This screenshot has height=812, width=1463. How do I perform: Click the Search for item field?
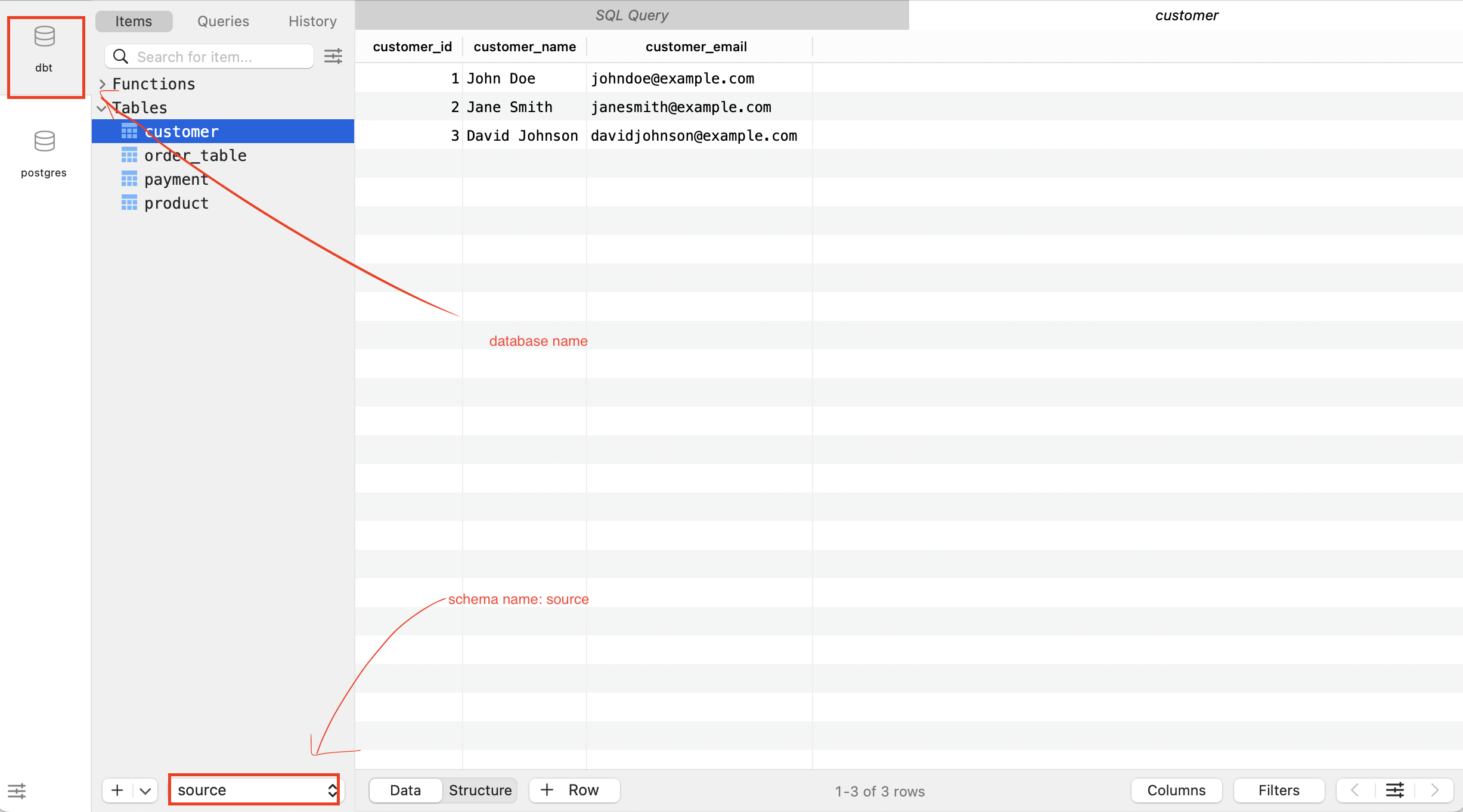[x=221, y=57]
